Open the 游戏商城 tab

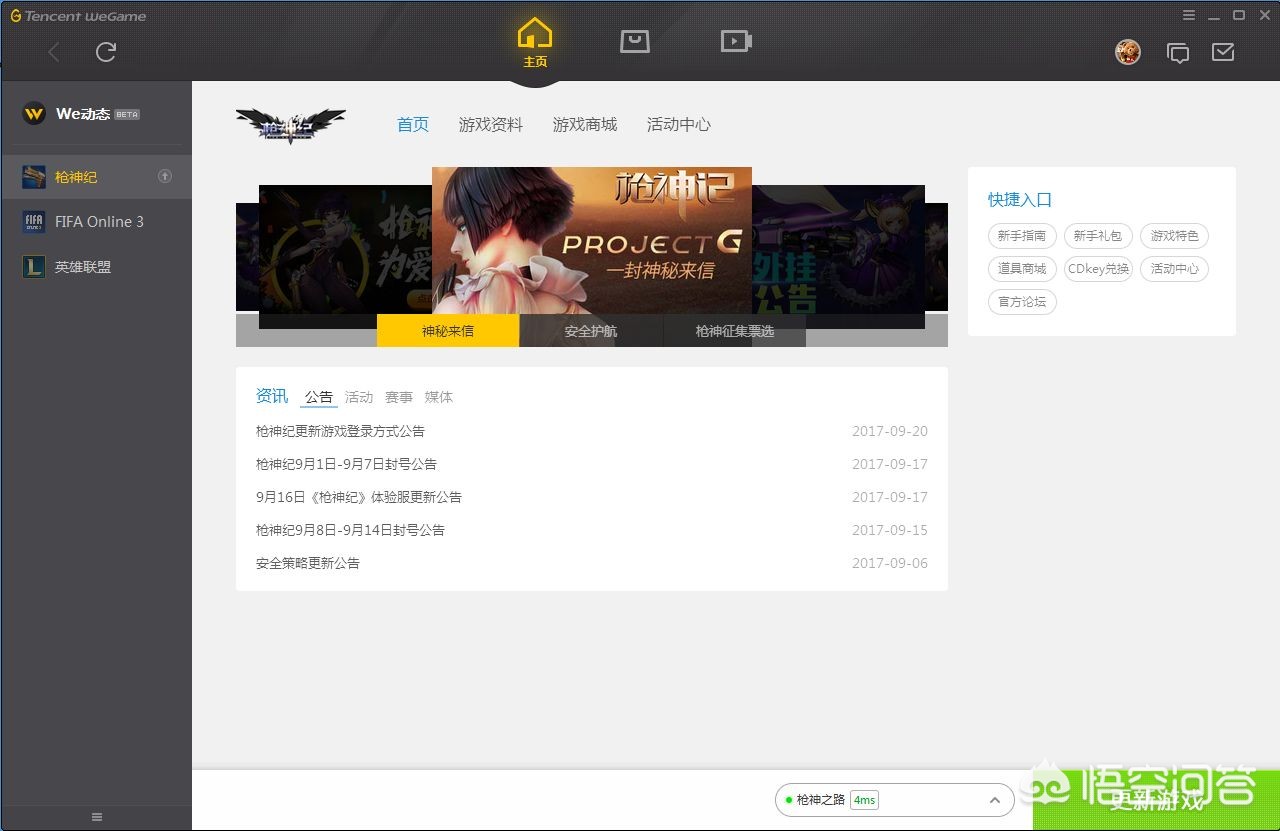(x=585, y=125)
